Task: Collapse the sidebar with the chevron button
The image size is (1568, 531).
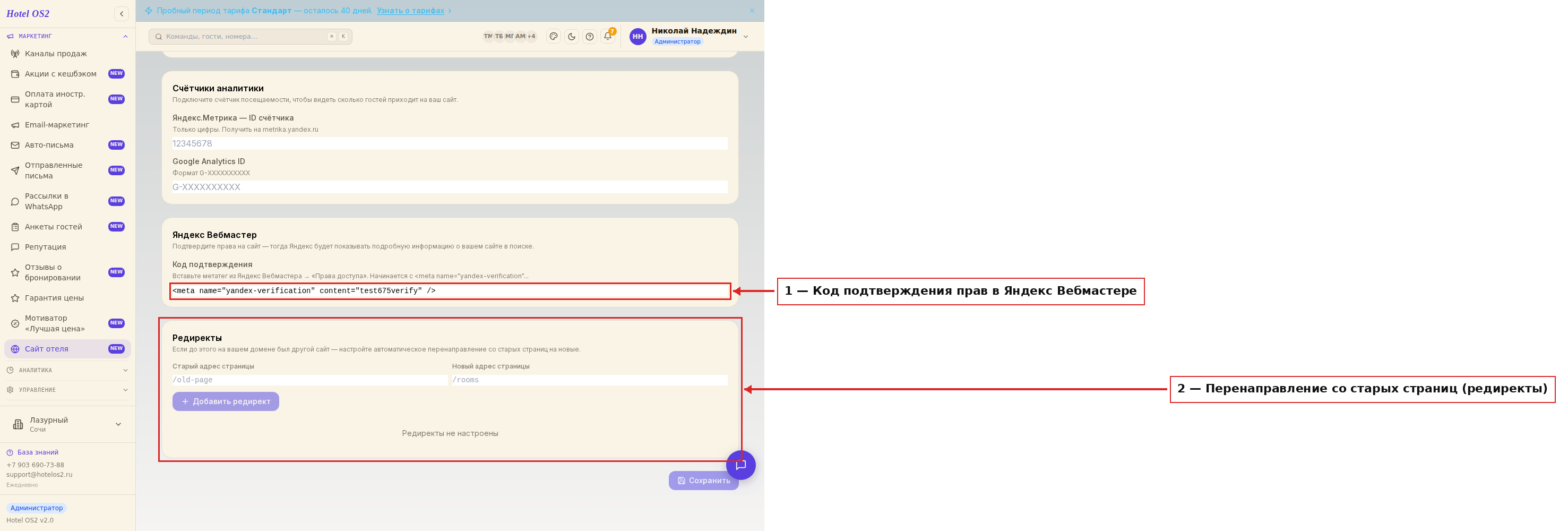Action: (x=121, y=13)
